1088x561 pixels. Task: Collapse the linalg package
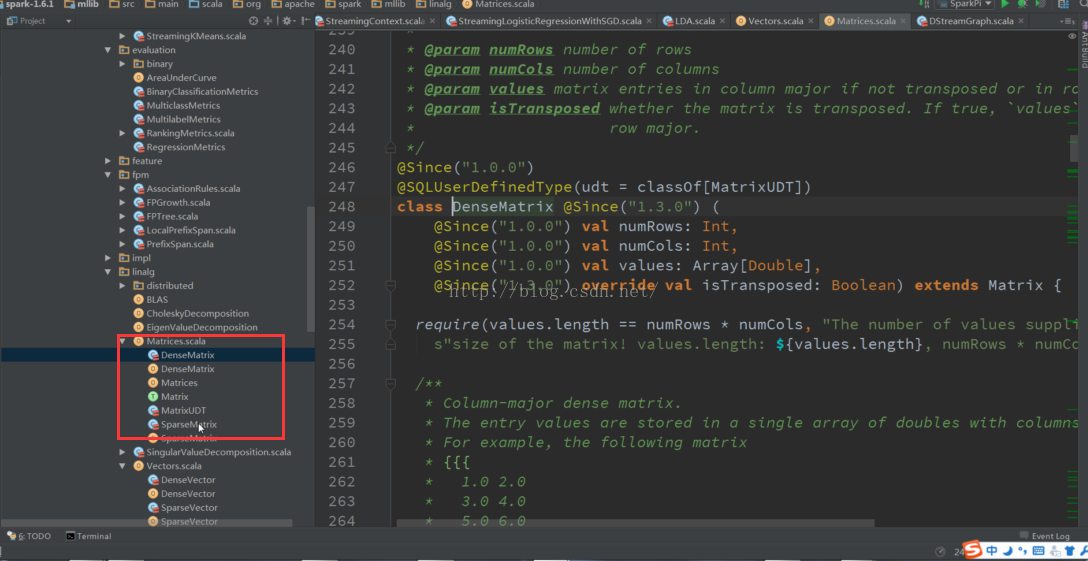tap(108, 272)
